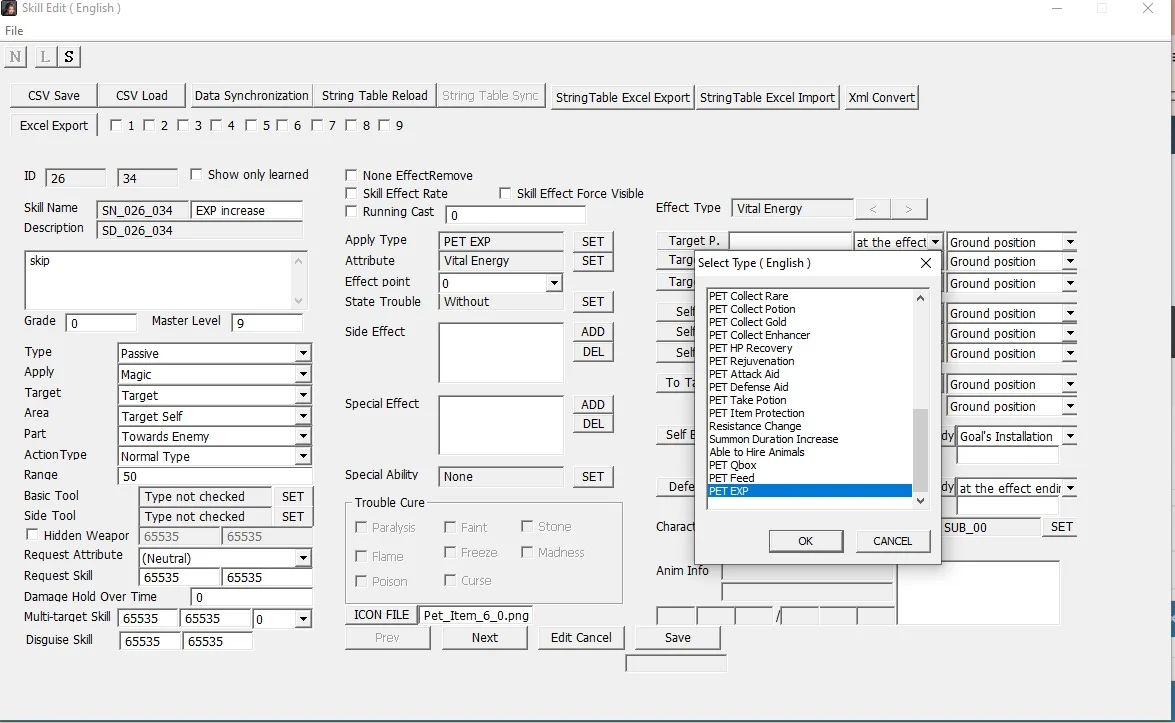Screen dimensions: 1175x723
Task: Click the L toolbar icon
Action: pos(44,57)
